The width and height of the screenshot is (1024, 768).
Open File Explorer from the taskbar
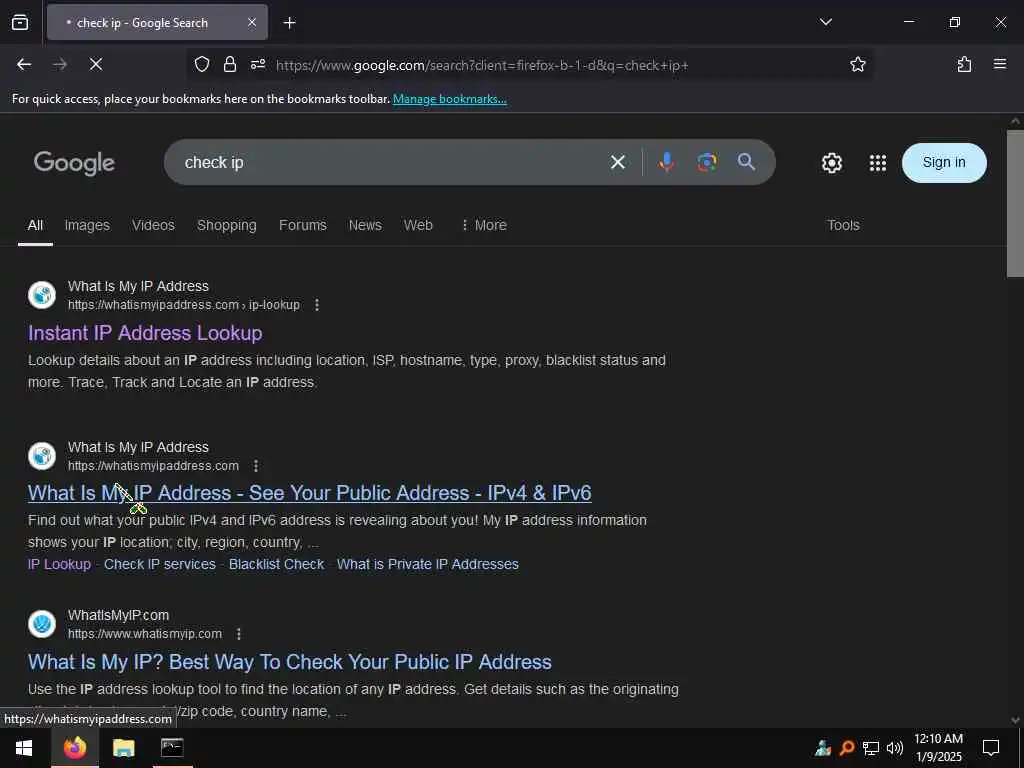tap(123, 748)
